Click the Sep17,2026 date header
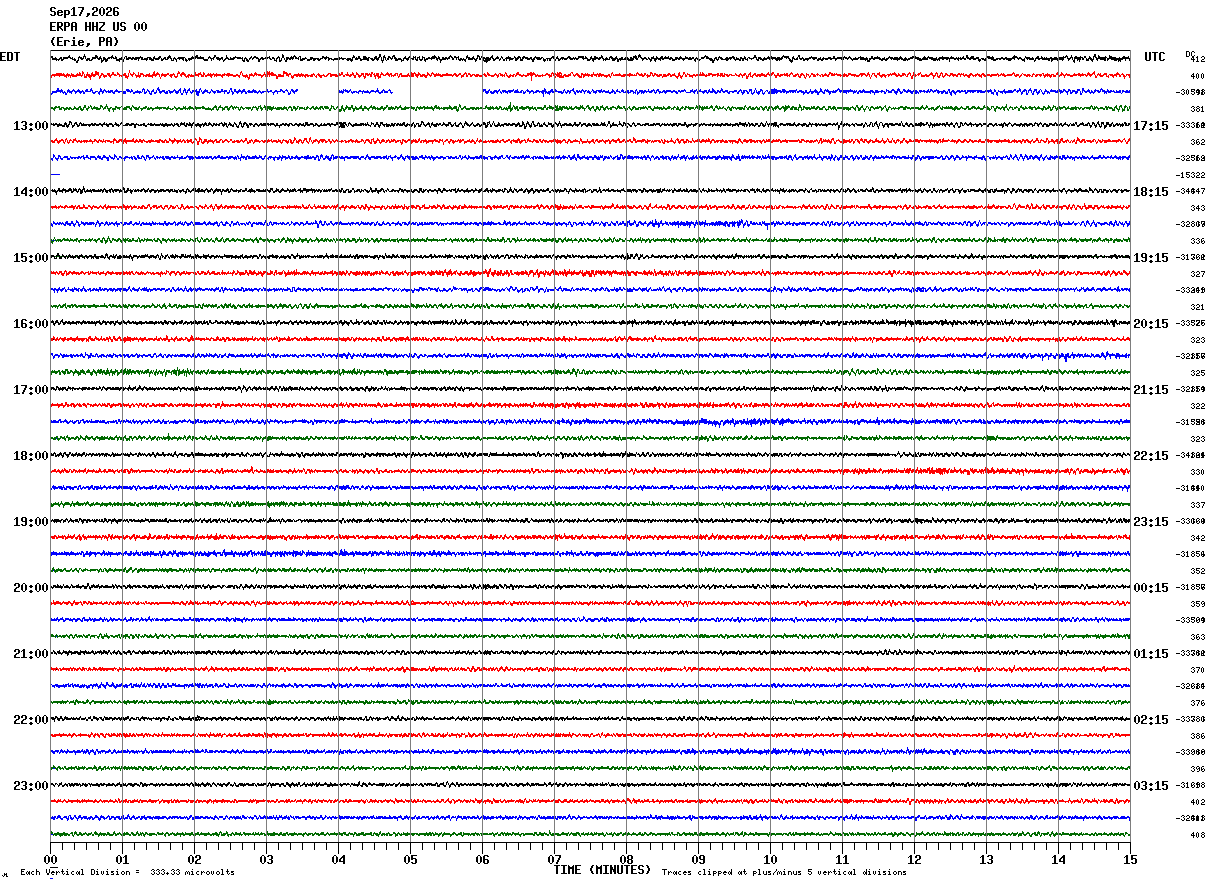This screenshot has width=1210, height=886. click(84, 12)
